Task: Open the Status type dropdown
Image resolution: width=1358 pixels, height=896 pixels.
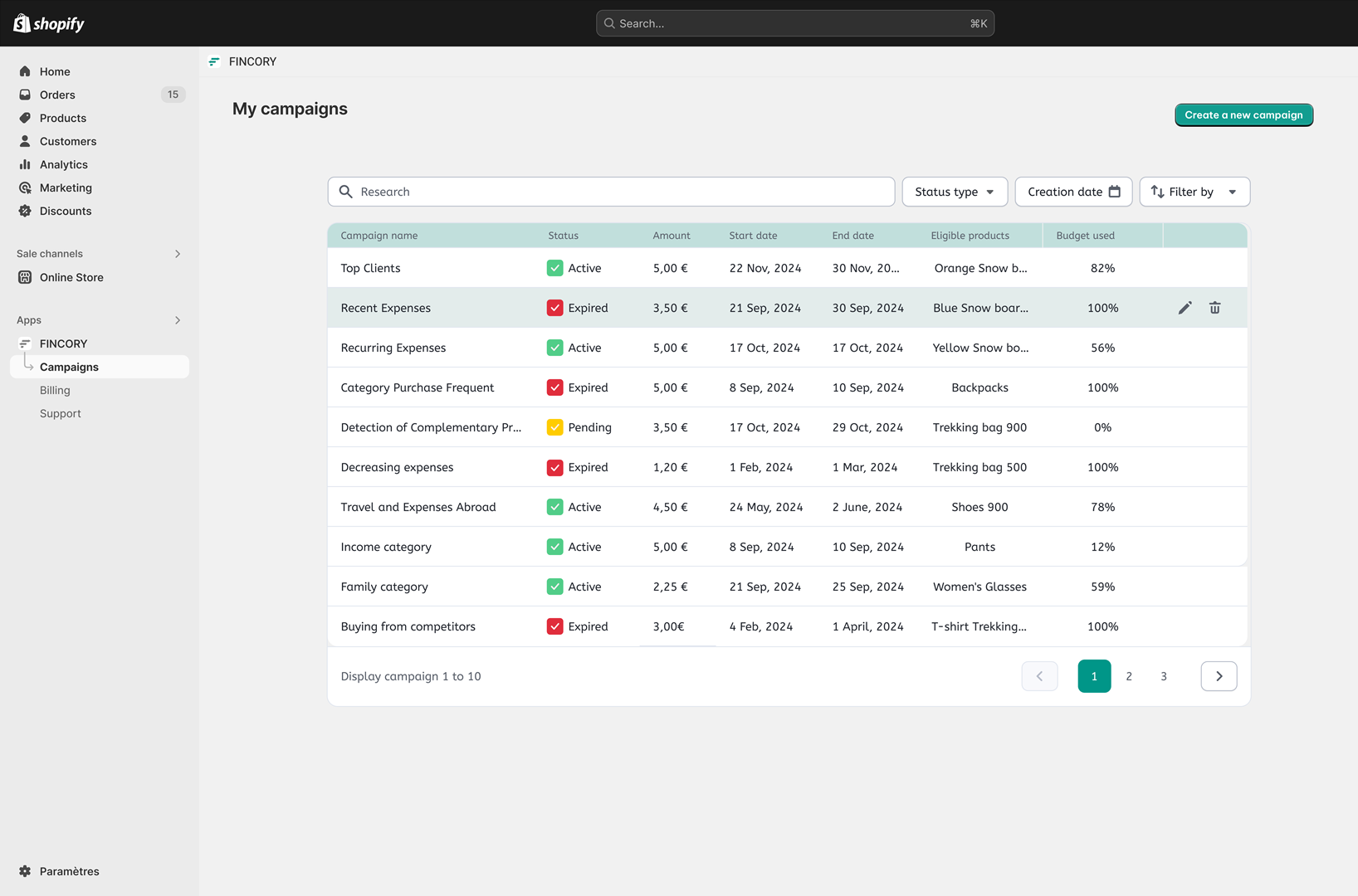Action: tap(955, 192)
